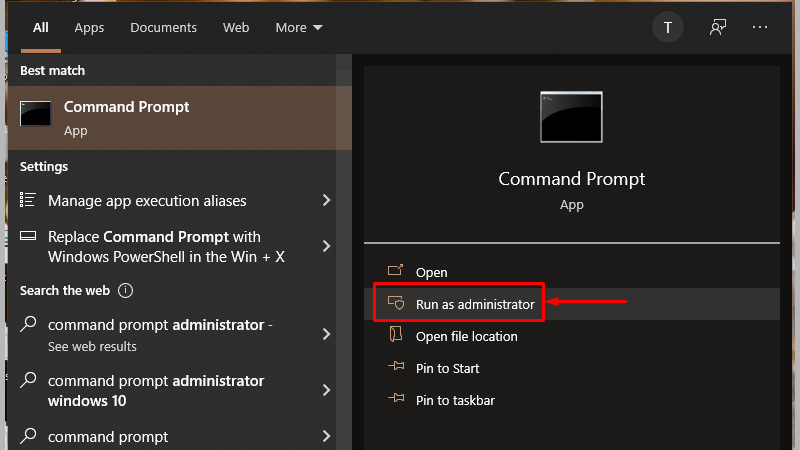Expand command prompt administrator windows 10 arrow
800x450 pixels.
[x=326, y=390]
